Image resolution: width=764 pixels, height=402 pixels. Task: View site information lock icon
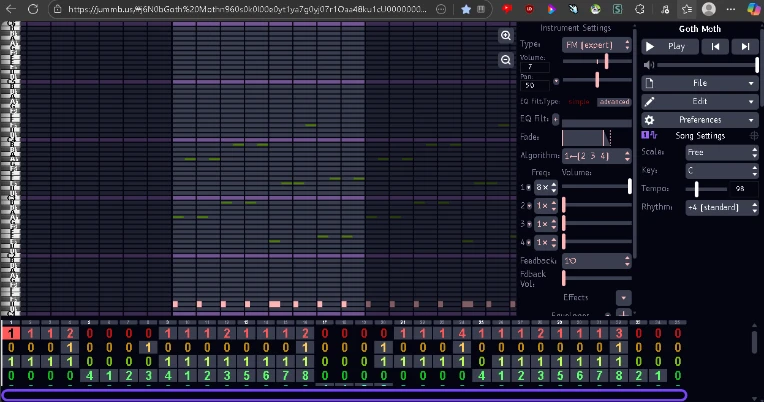57,9
